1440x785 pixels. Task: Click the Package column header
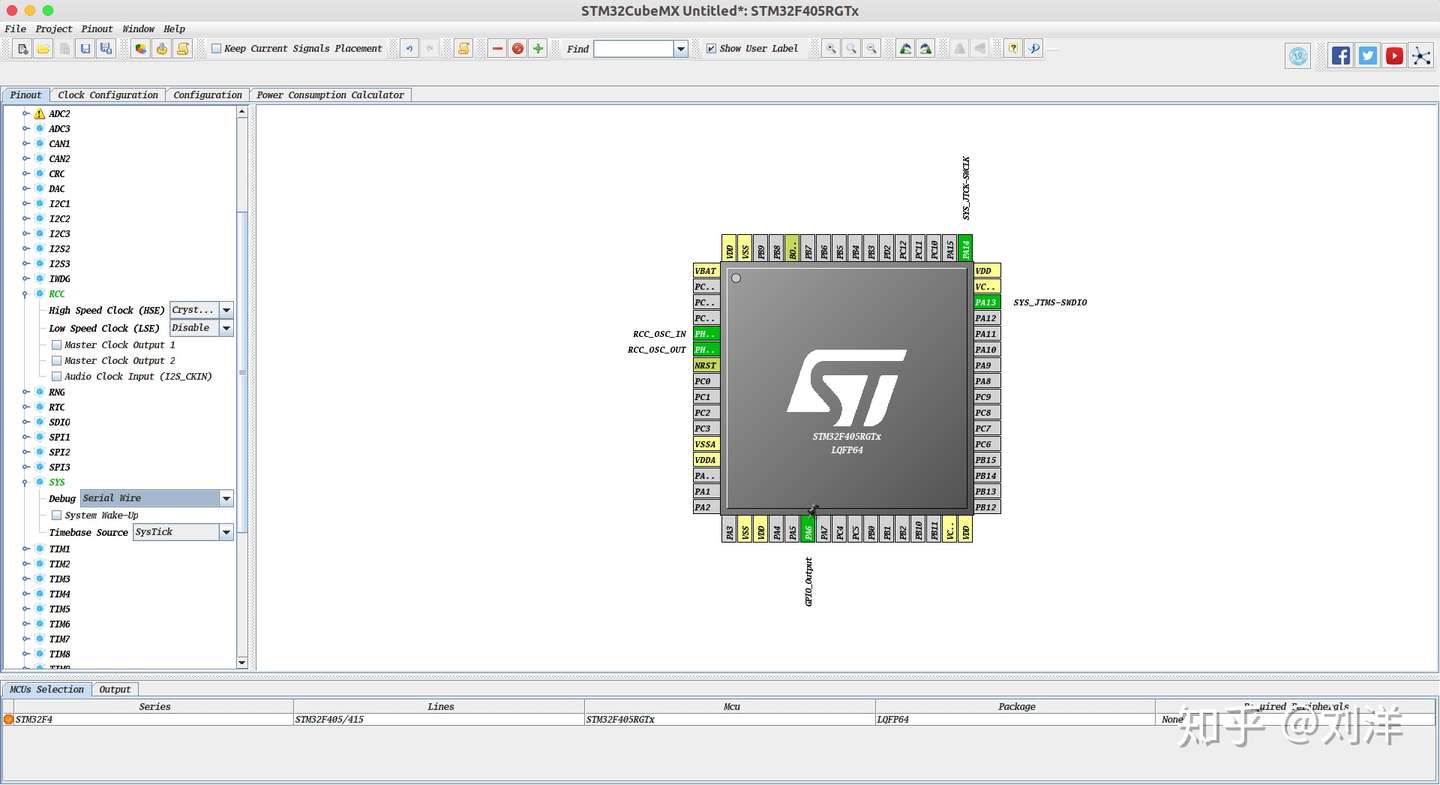[x=1016, y=706]
